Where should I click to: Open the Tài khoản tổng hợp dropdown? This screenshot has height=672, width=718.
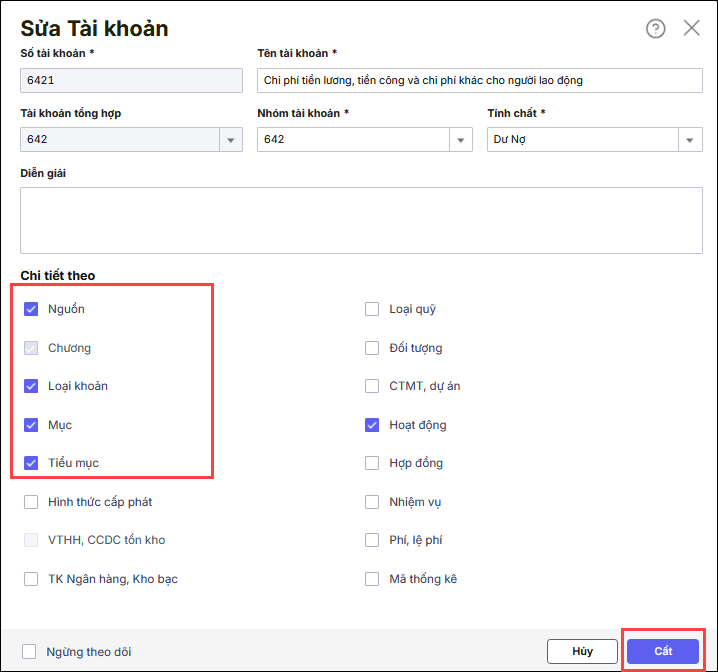tap(231, 139)
